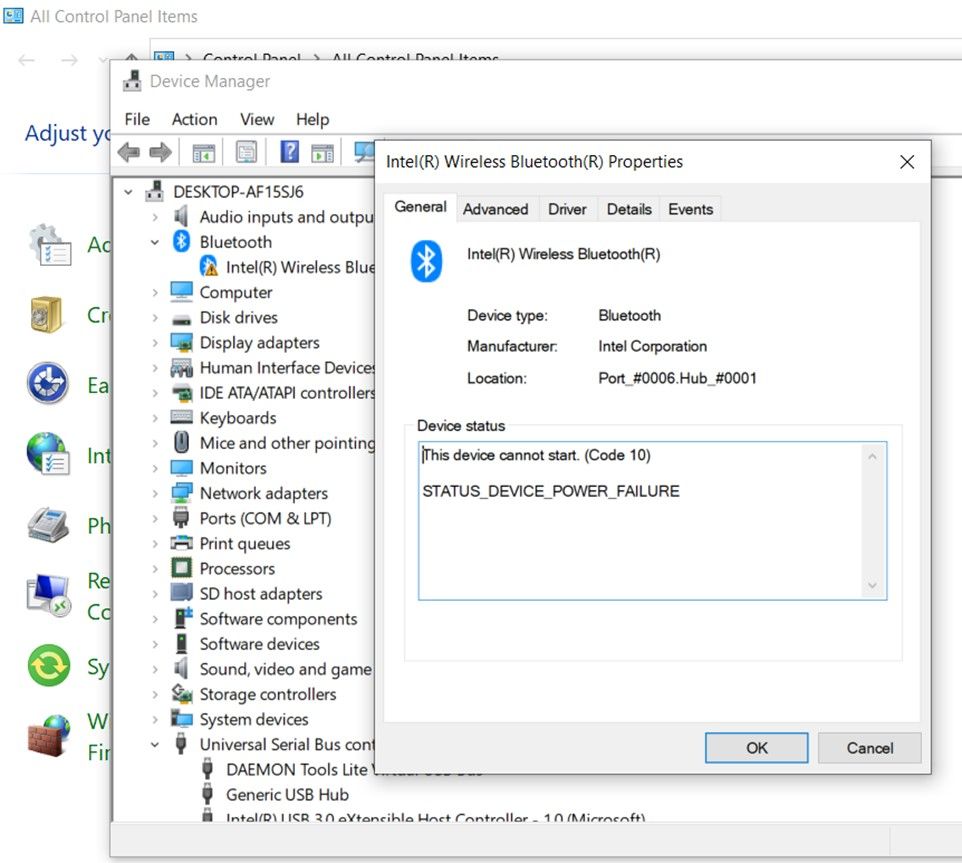Click the DAEMON Tools Lite USB icon
Screen dimensions: 962x863
pos(208,769)
